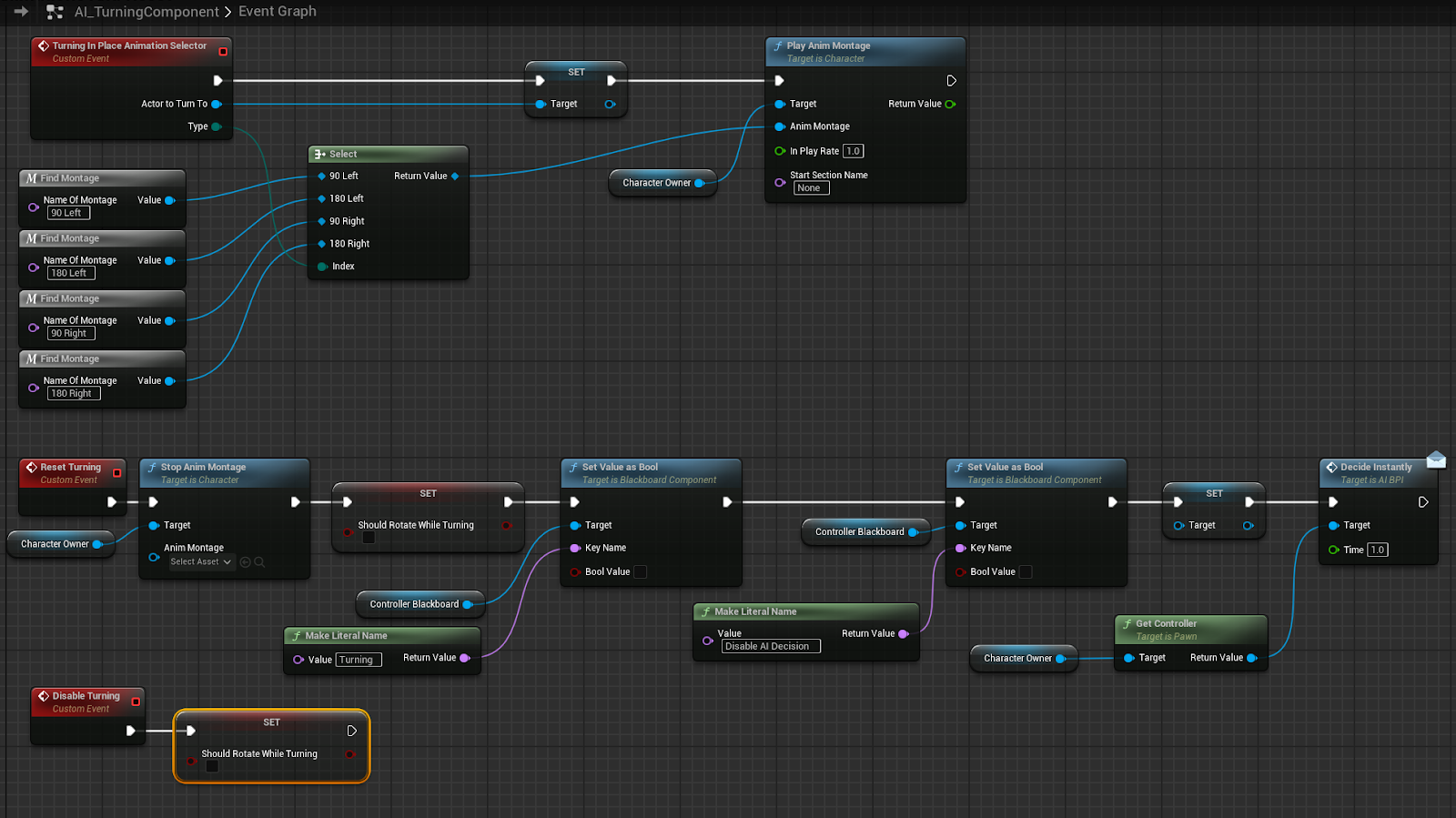This screenshot has width=1456, height=818.
Task: Click red delegate pin on Turning In Place Animation Selector
Action: (x=223, y=52)
